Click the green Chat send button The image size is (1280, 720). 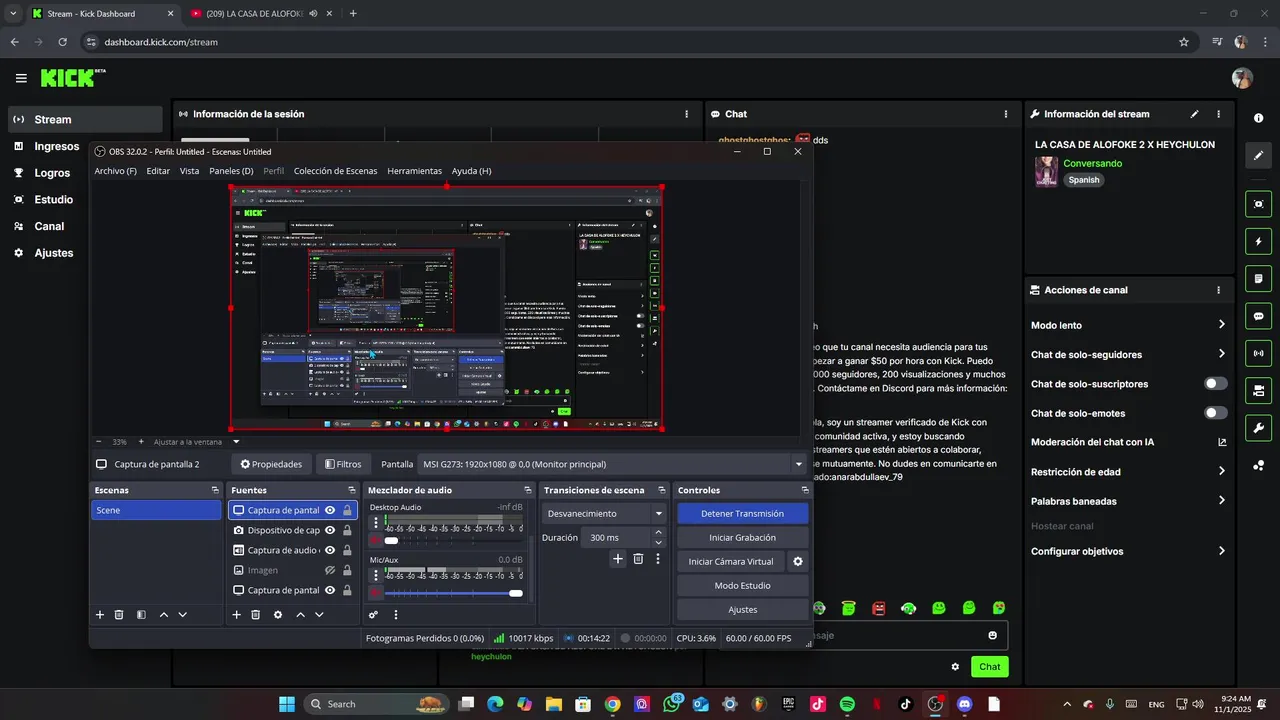coord(989,667)
